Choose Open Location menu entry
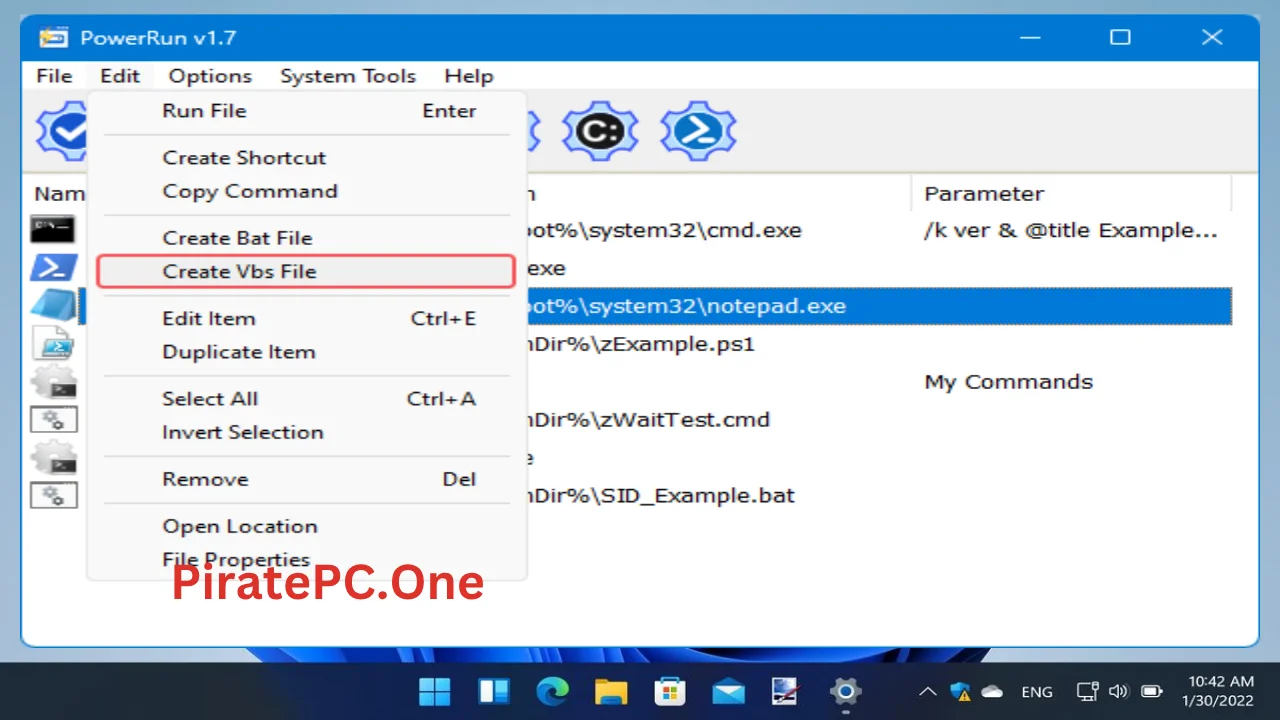 [307, 526]
